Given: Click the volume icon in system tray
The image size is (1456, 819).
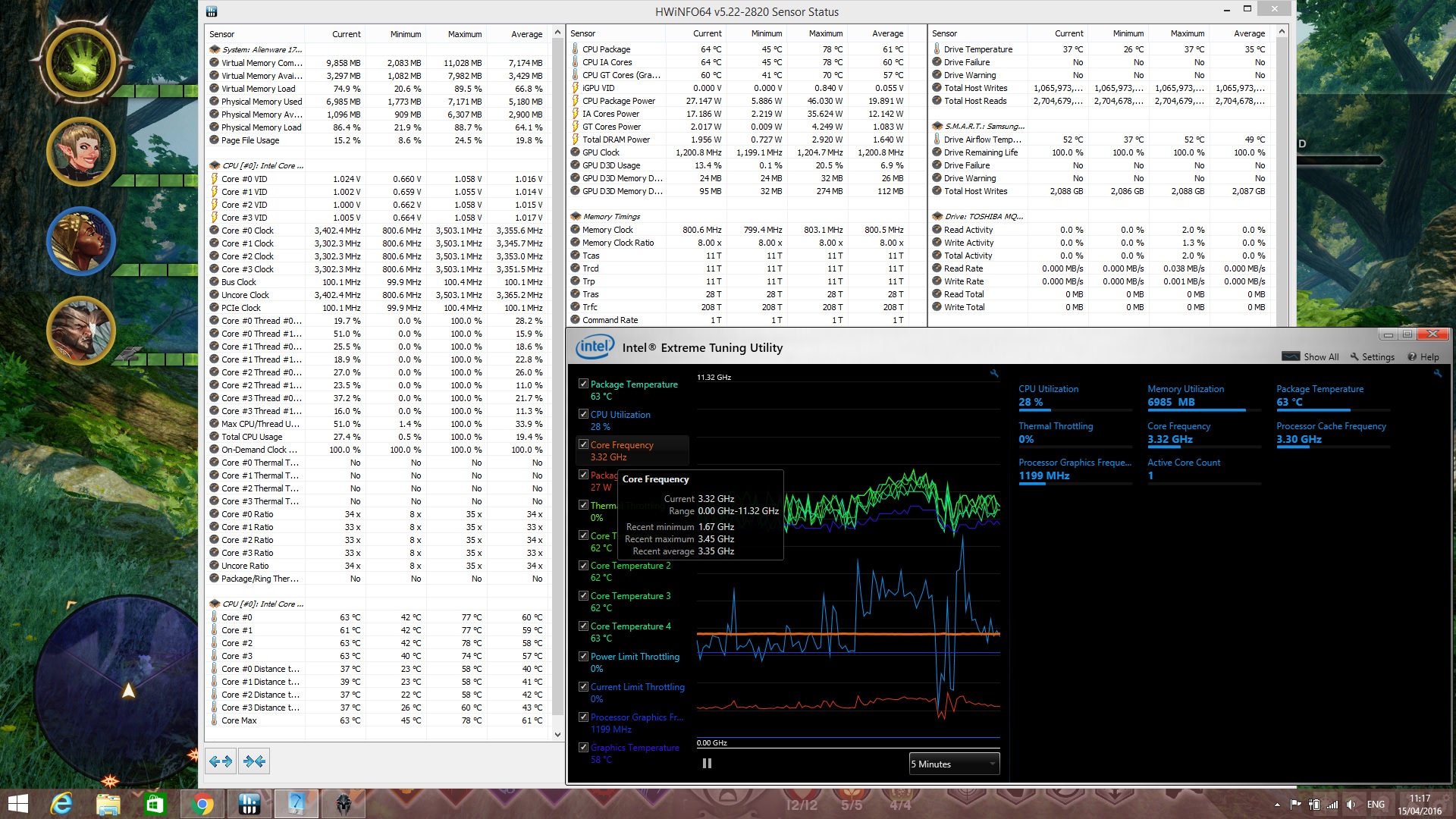Looking at the screenshot, I should (1351, 805).
